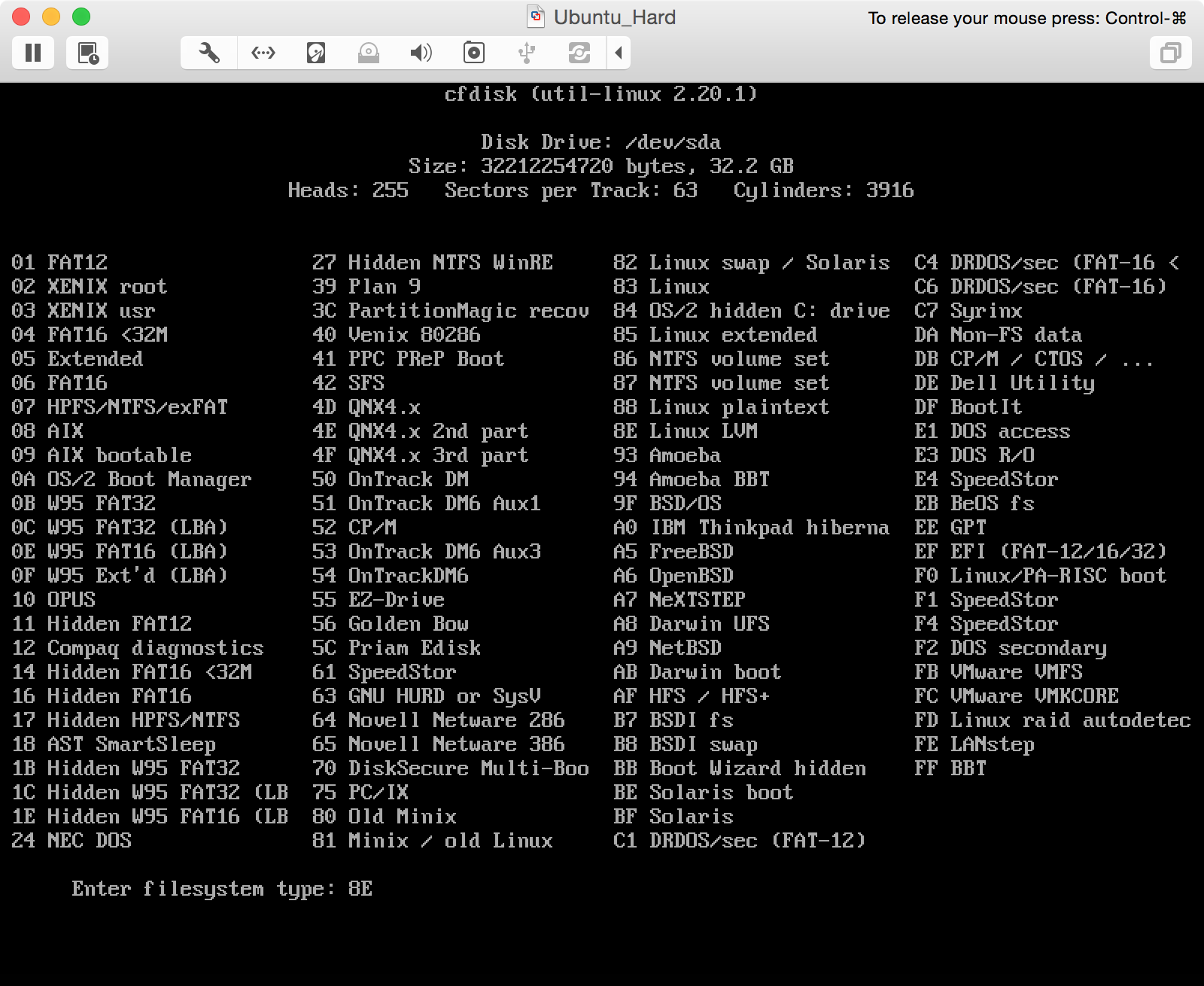
Task: Click '83 Linux' entry
Action: (661, 287)
